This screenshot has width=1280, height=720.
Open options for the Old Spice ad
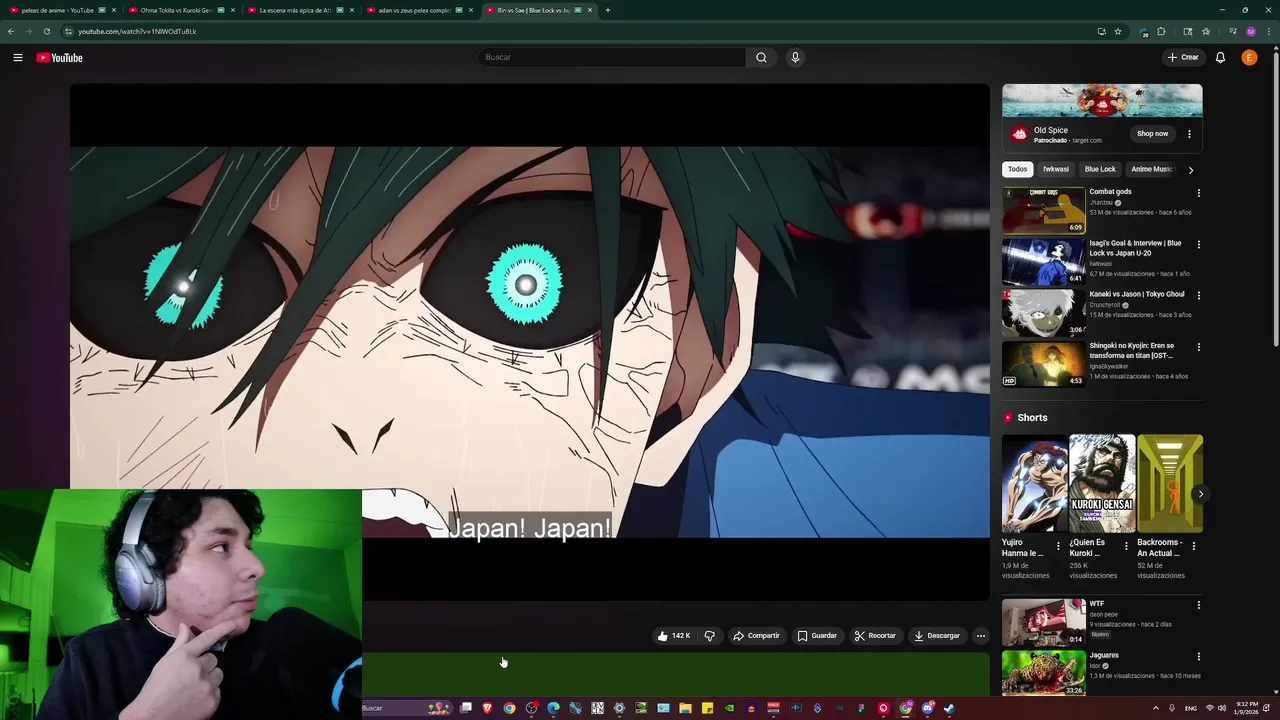[1189, 134]
